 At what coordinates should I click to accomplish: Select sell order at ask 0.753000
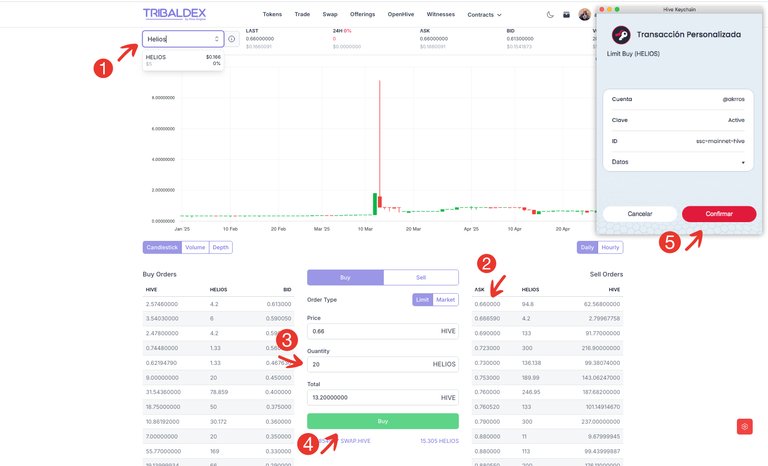[x=547, y=377]
